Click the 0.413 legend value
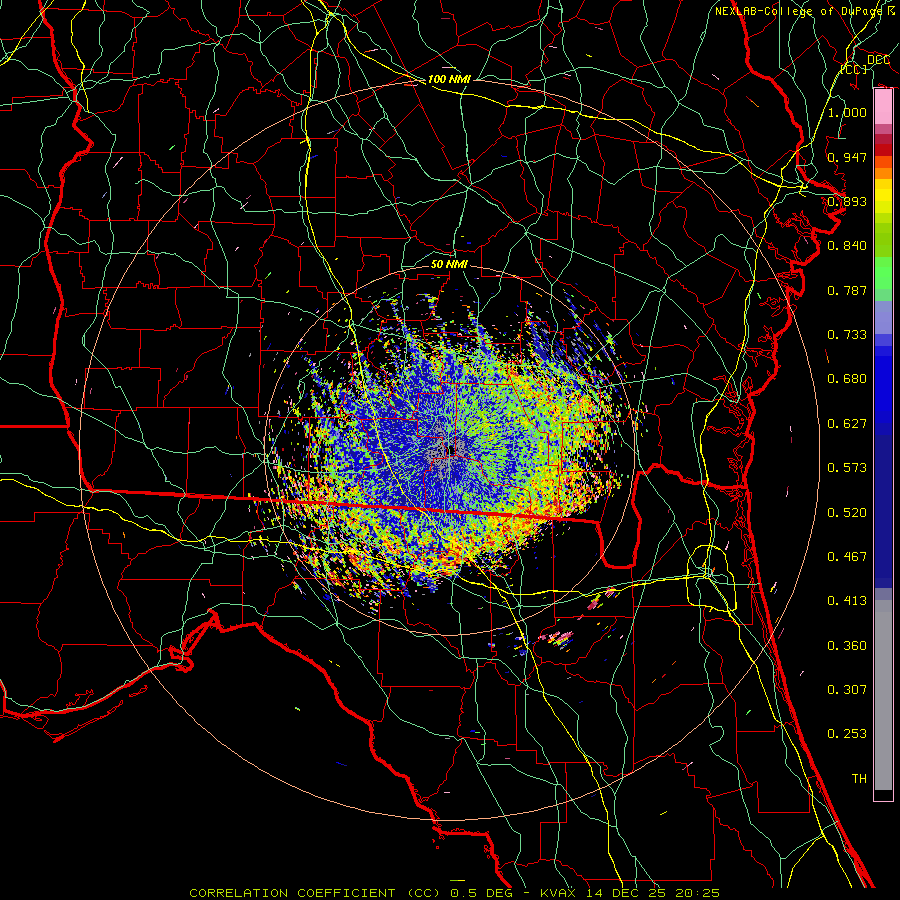The image size is (900, 900). (847, 600)
